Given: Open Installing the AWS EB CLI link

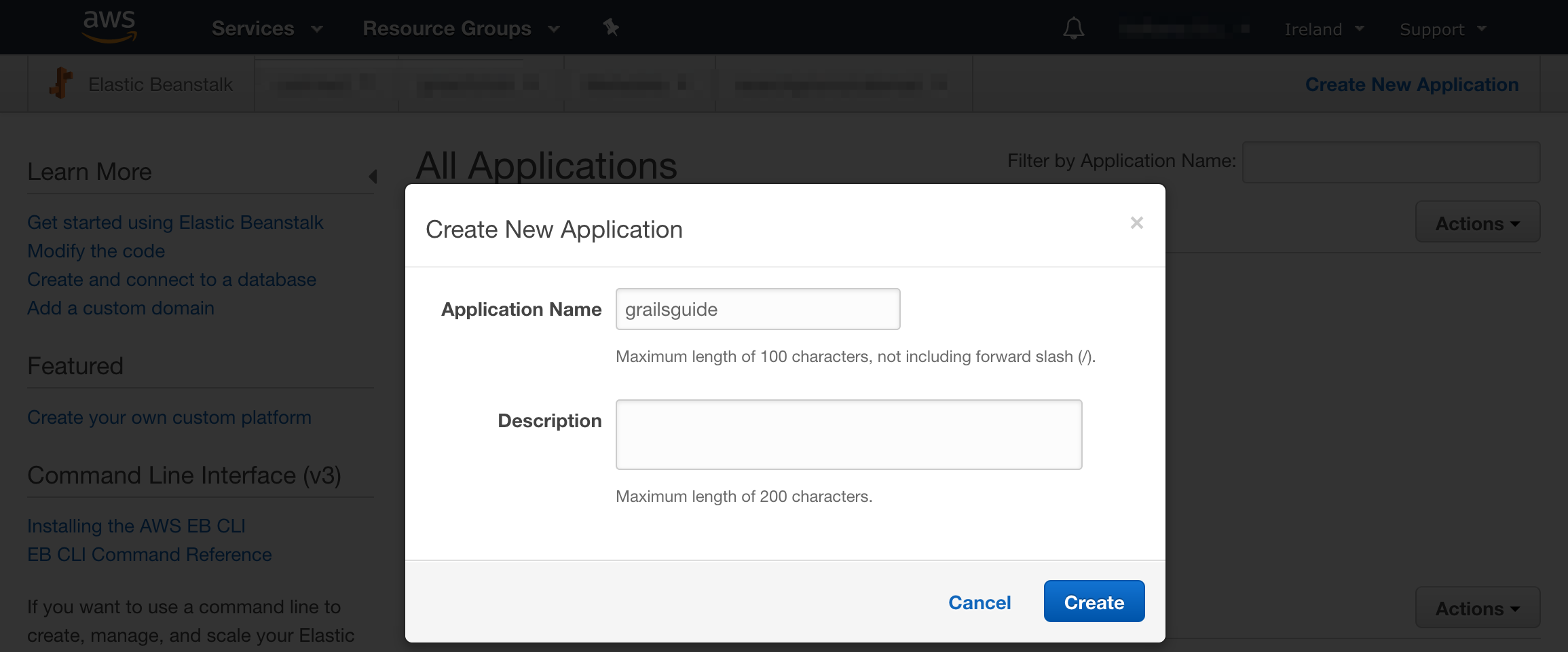Looking at the screenshot, I should point(136,526).
